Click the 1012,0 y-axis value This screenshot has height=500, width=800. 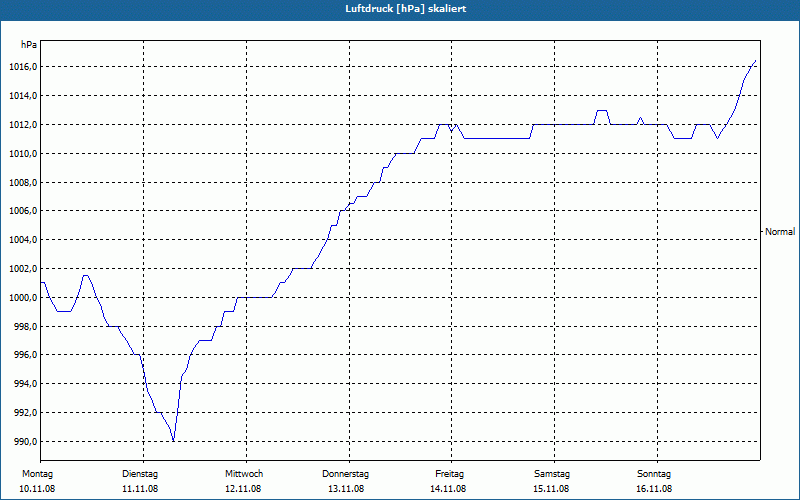[x=23, y=125]
